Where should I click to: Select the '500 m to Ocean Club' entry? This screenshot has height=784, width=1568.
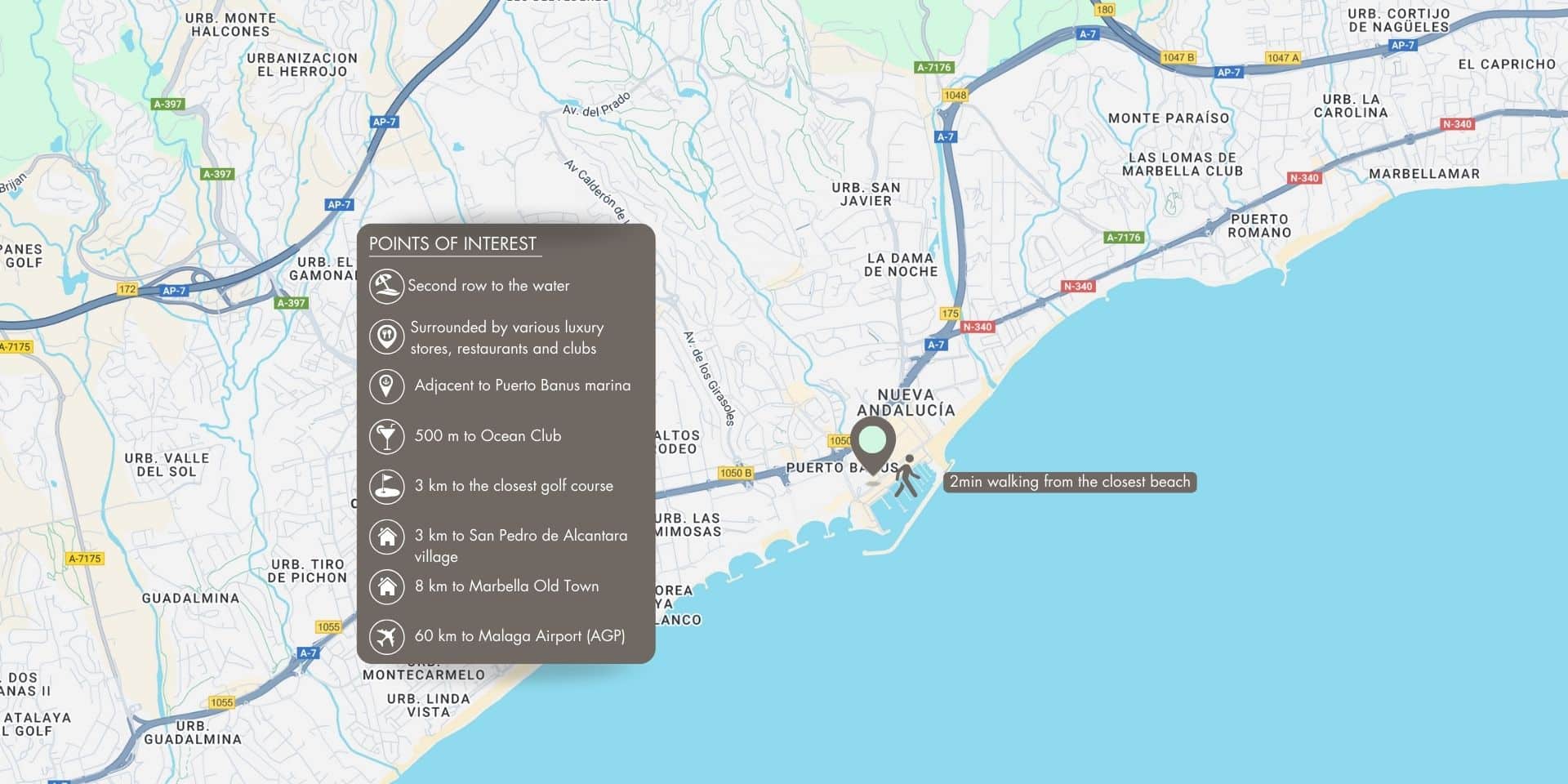[x=488, y=436]
